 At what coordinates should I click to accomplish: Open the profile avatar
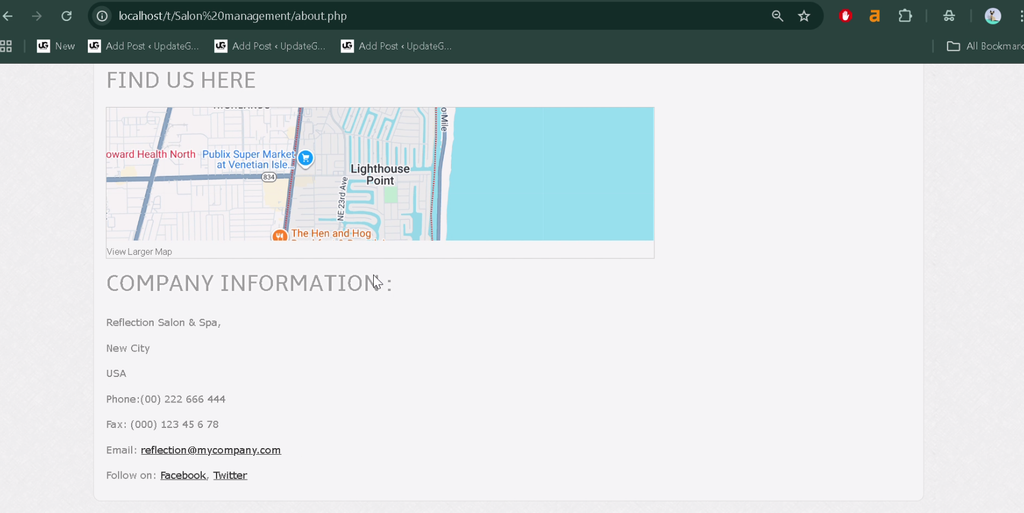[993, 16]
